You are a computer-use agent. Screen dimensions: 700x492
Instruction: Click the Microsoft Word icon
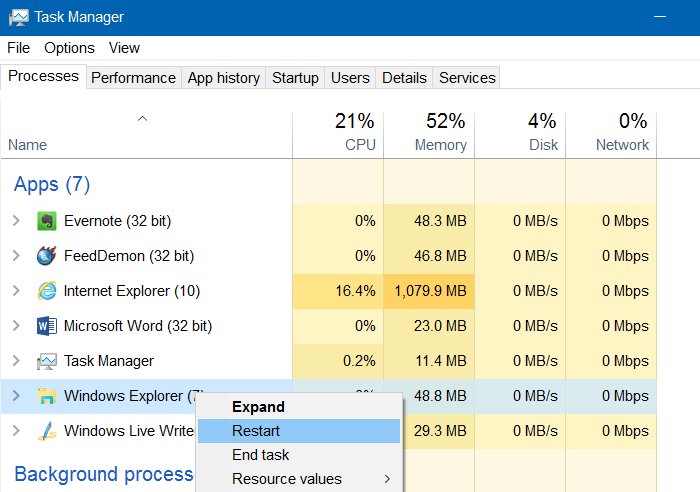(x=46, y=326)
